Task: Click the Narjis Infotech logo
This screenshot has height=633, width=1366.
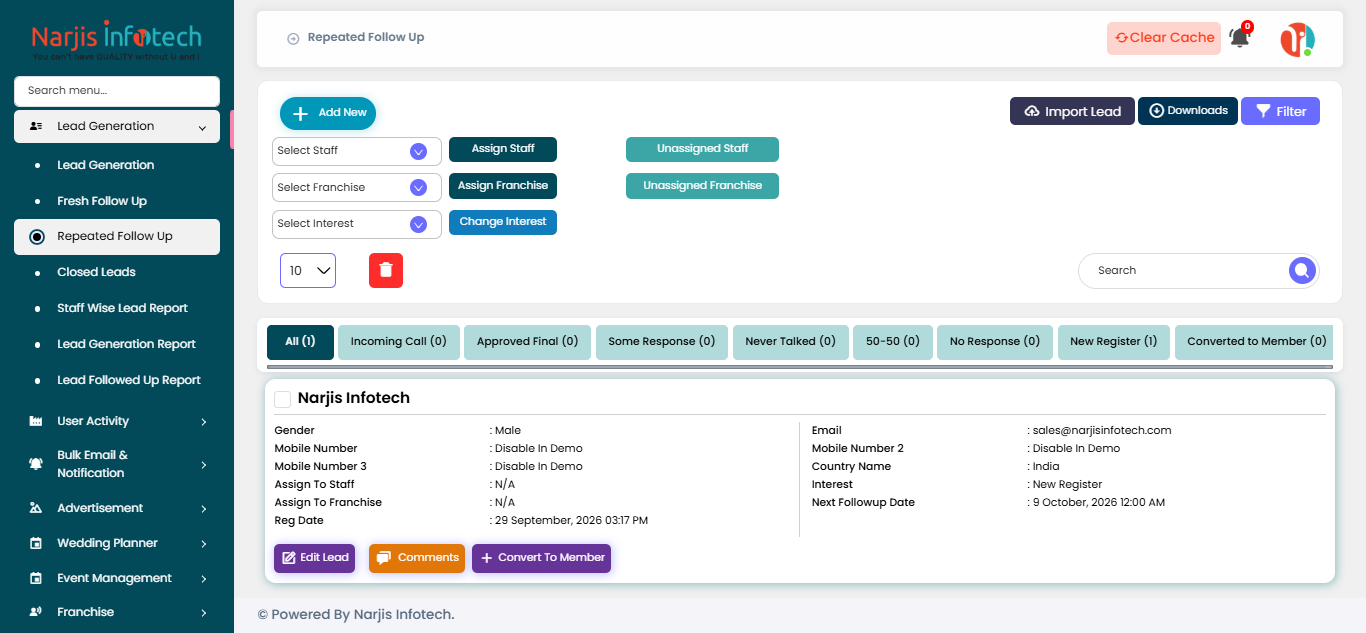Action: [117, 41]
